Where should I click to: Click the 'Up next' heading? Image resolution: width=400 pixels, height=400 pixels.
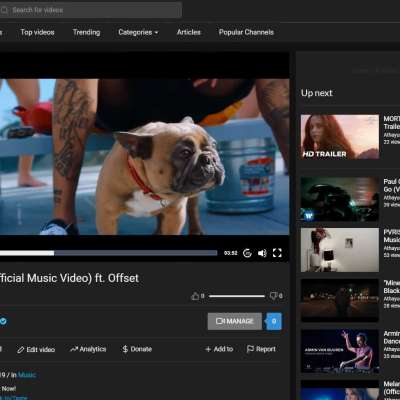pyautogui.click(x=317, y=93)
